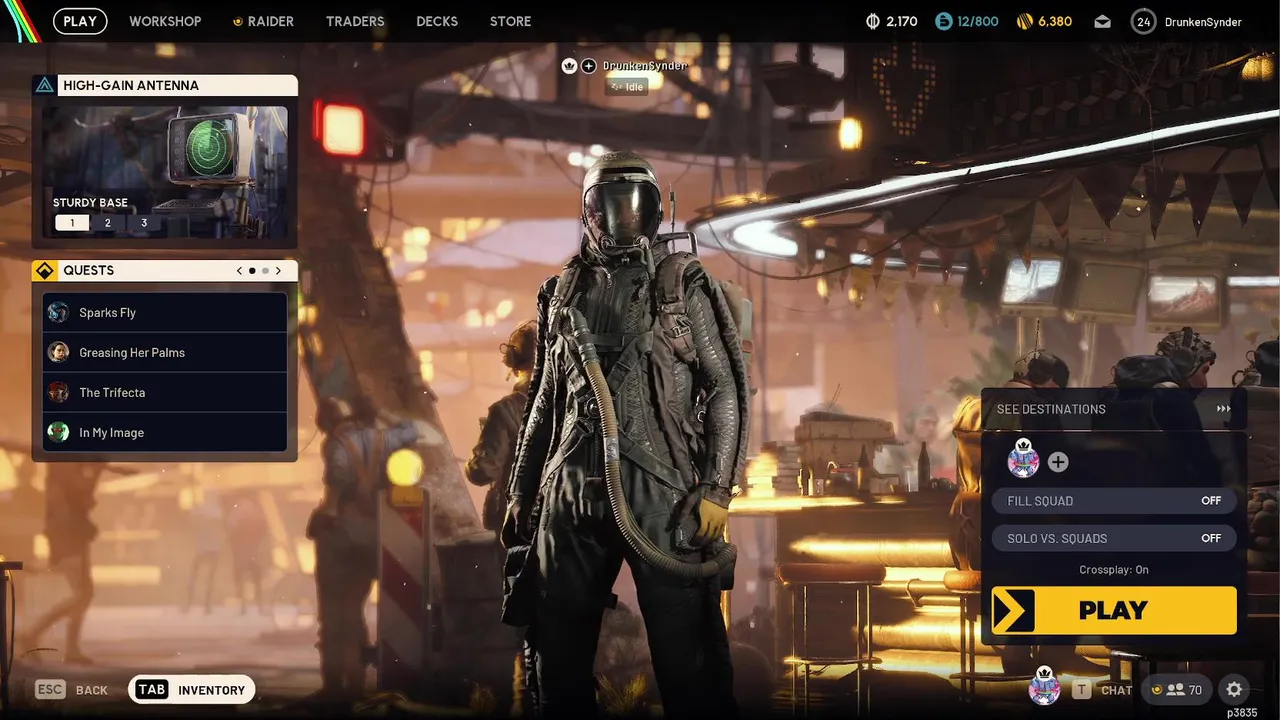The width and height of the screenshot is (1280, 720).
Task: Select the first Quests page dot
Action: 252,270
